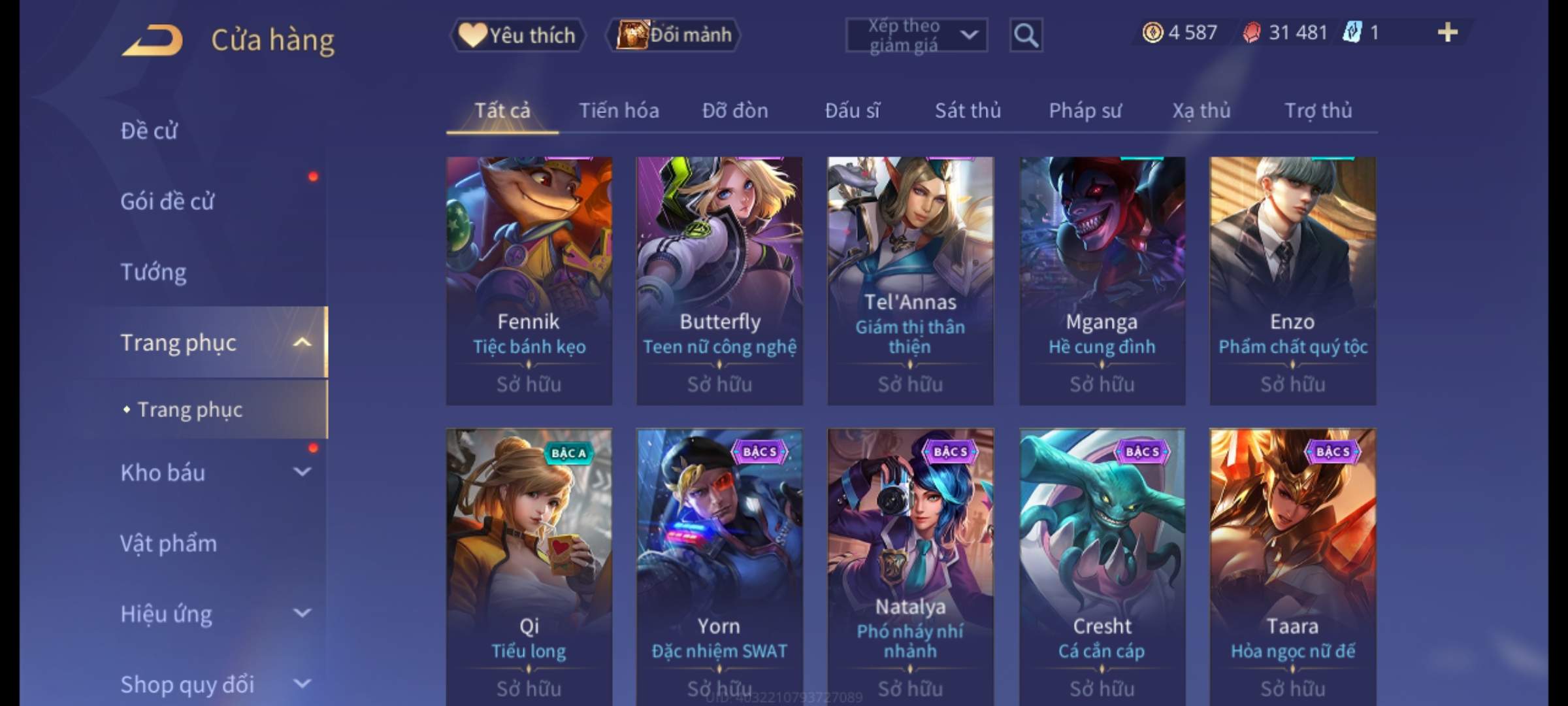Click the red ruby currency icon
Image resolution: width=1568 pixels, height=706 pixels.
(1252, 32)
